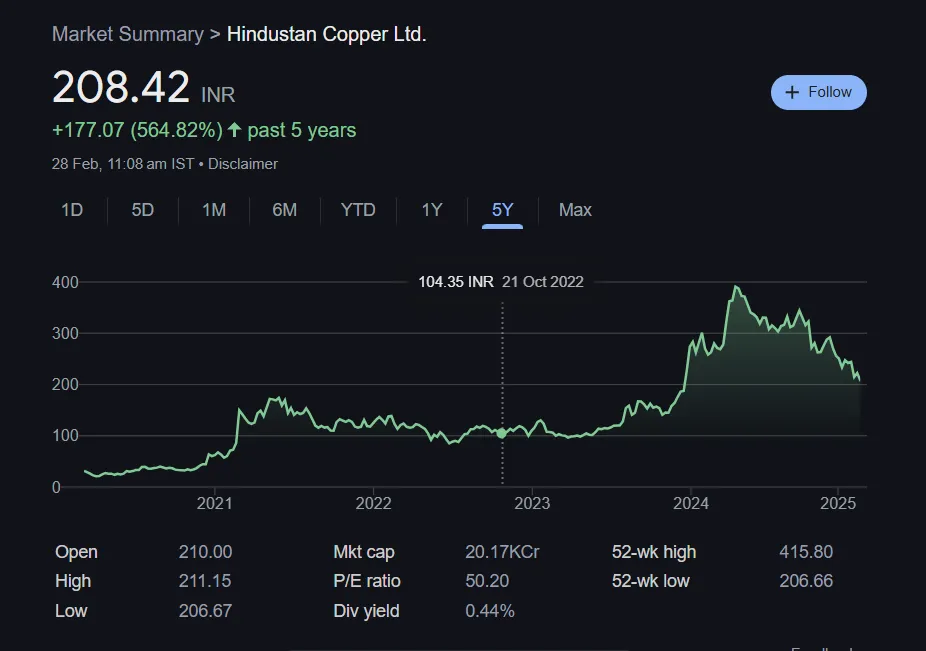Click the 21 Oct 2022 chart data point

[x=501, y=433]
